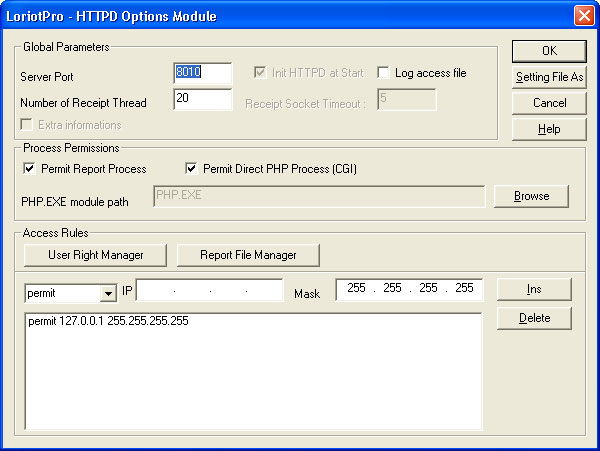Click the Mask address field

tap(408, 289)
